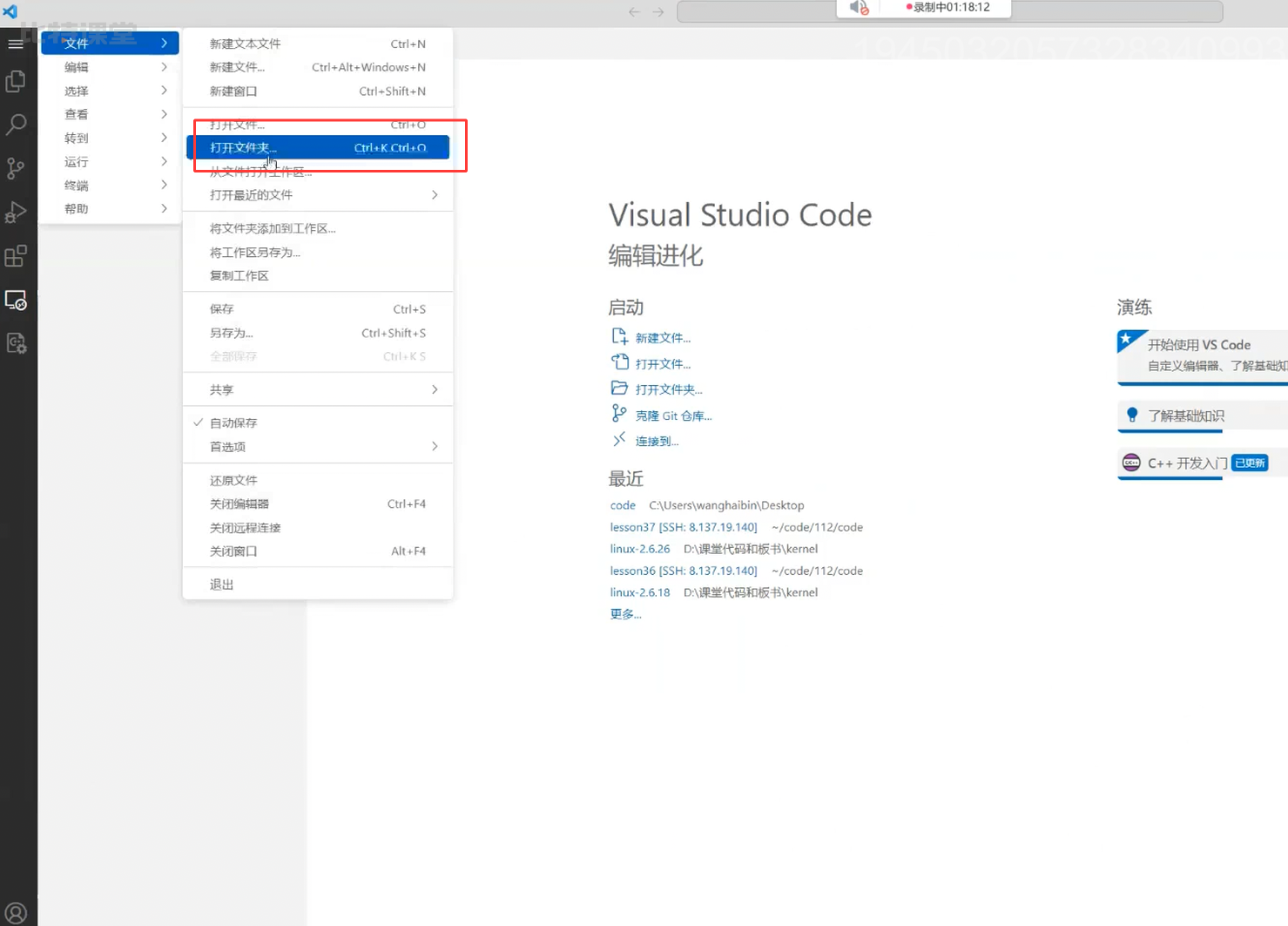Select 新建窗口 menu entry
Image resolution: width=1288 pixels, height=926 pixels.
pyautogui.click(x=318, y=91)
